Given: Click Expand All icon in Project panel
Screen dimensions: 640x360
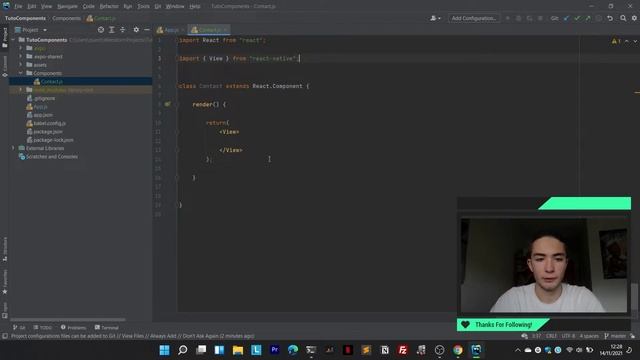Looking at the screenshot, I should click(x=111, y=30).
